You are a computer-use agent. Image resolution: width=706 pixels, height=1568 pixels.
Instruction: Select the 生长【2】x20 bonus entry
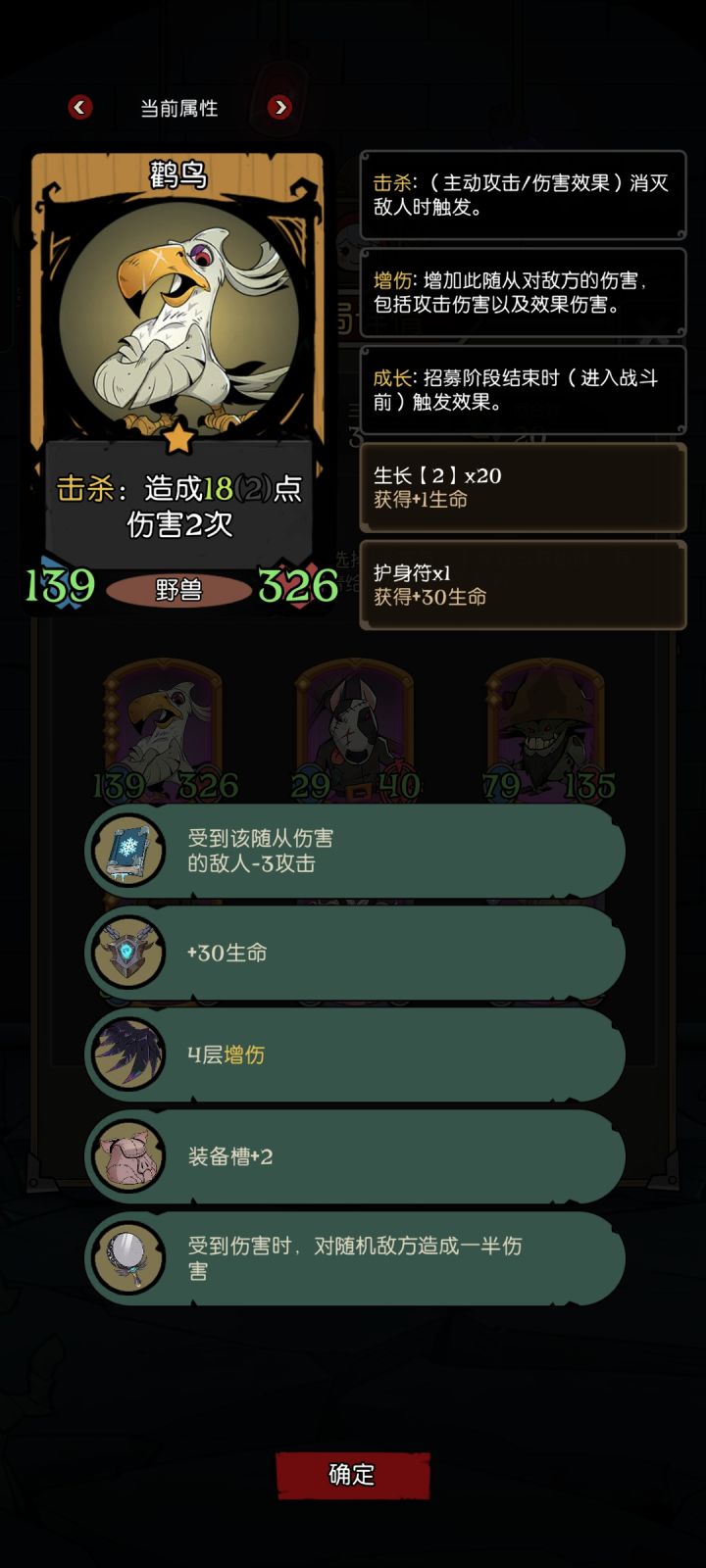(x=523, y=487)
